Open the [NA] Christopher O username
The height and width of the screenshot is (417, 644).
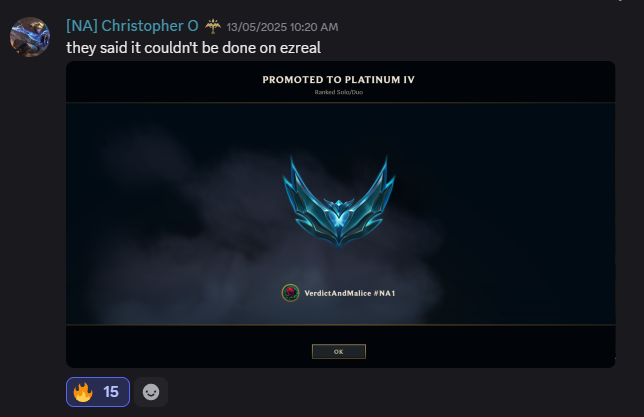132,26
